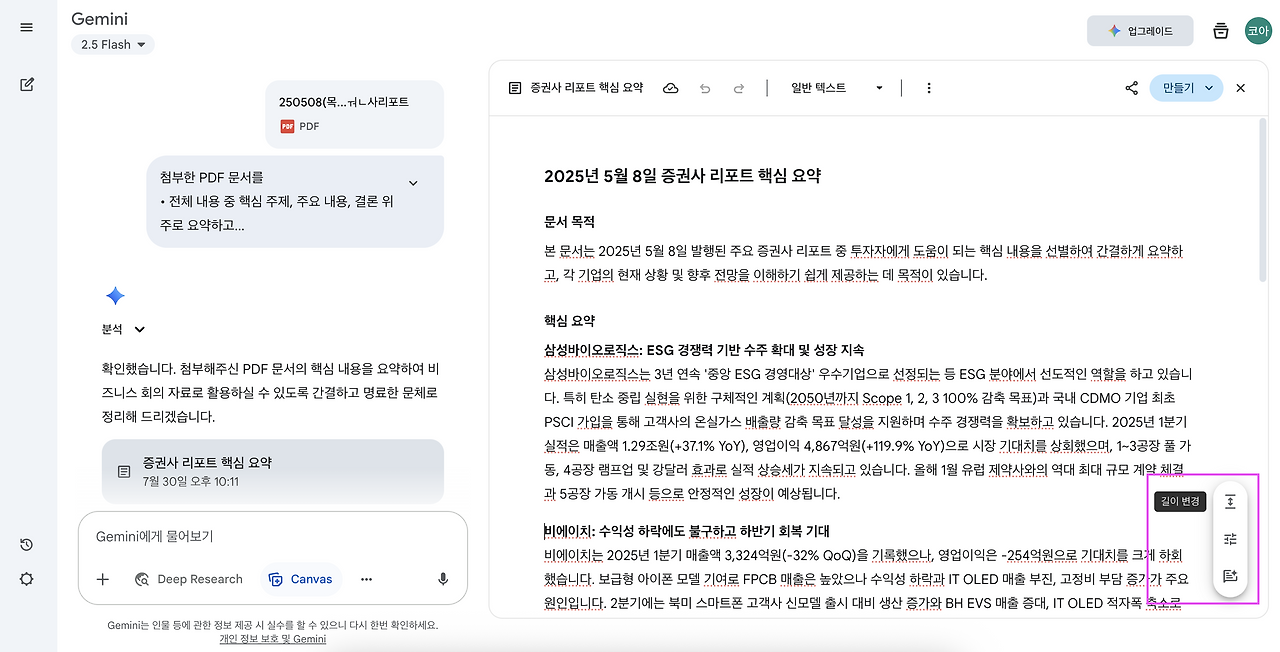This screenshot has height=652, width=1280.
Task: Click the Gemini logo text
Action: pos(99,19)
